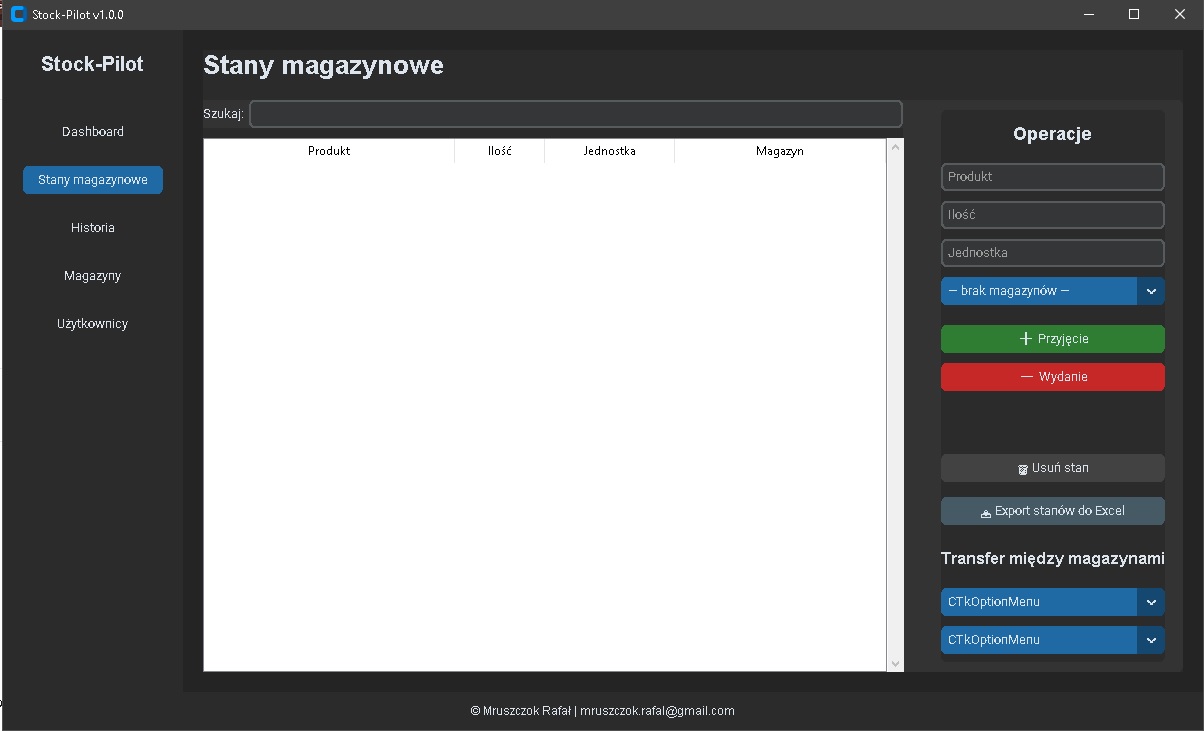Click the Operacje panel heading
This screenshot has height=731, width=1204.
1052,134
